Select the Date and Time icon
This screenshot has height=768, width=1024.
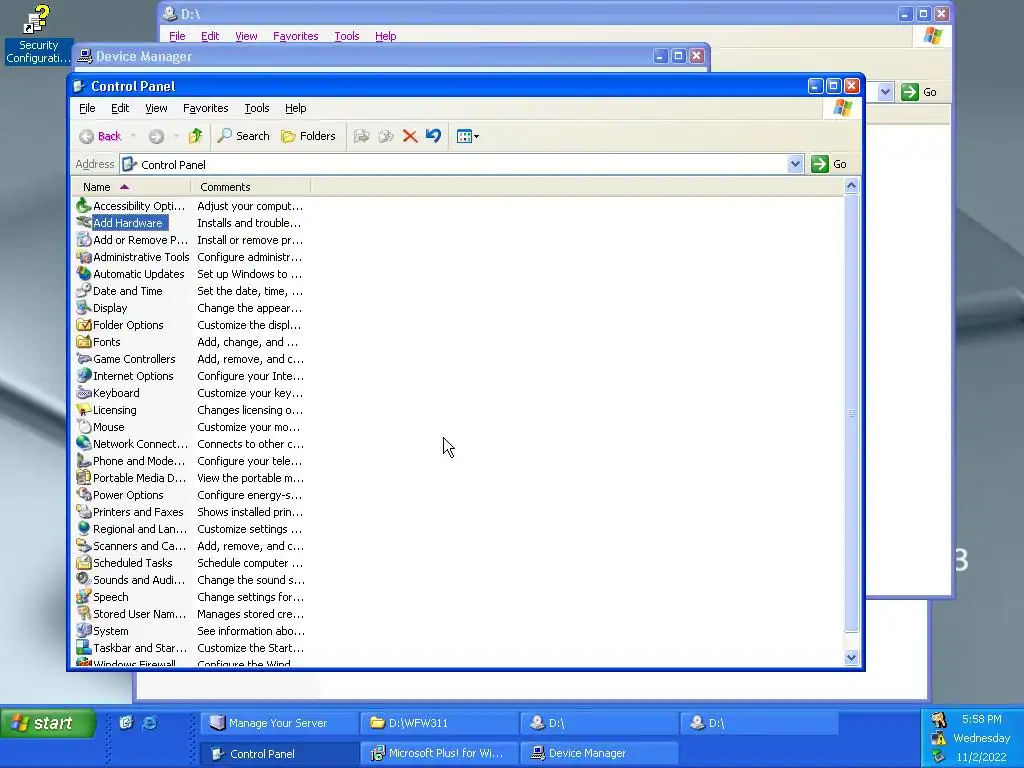(84, 291)
